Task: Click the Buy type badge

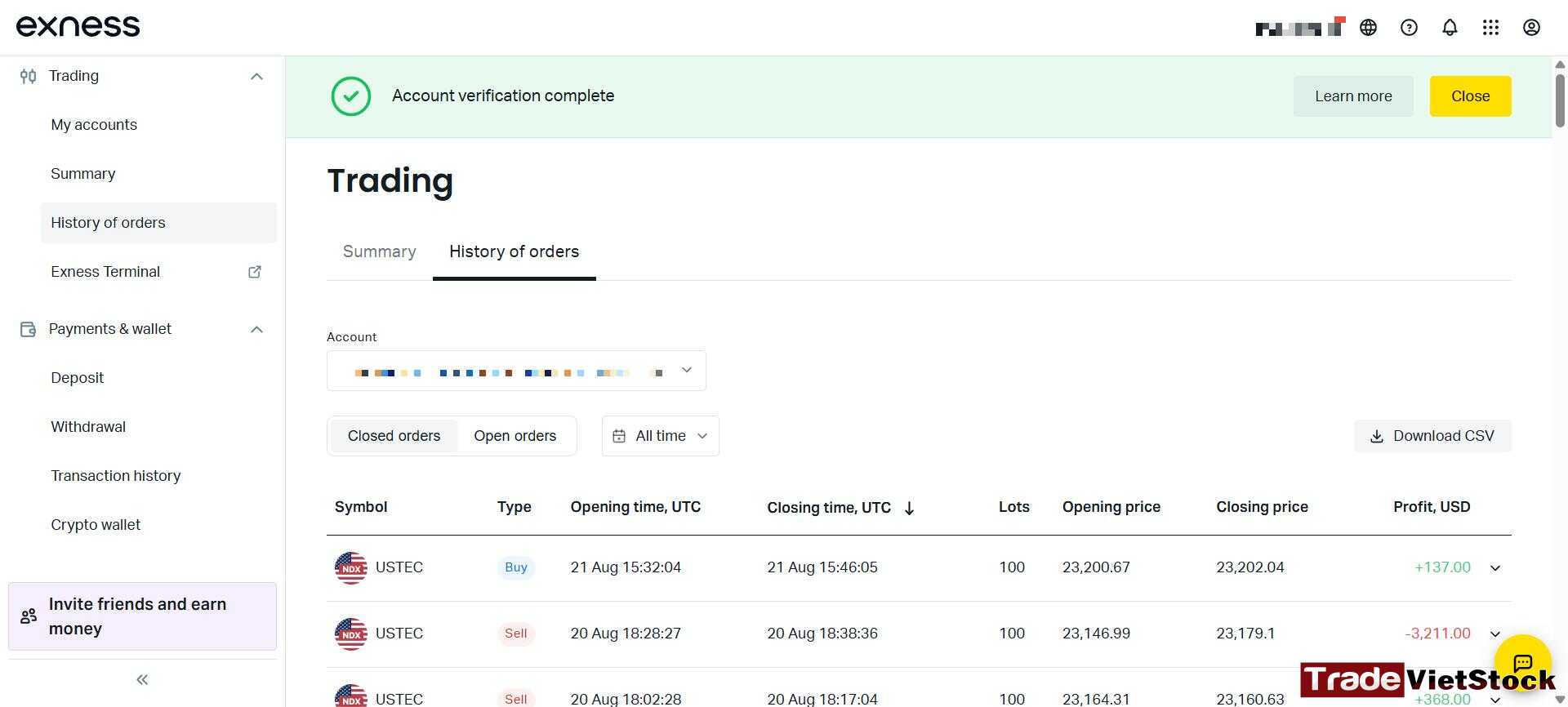Action: tap(516, 567)
